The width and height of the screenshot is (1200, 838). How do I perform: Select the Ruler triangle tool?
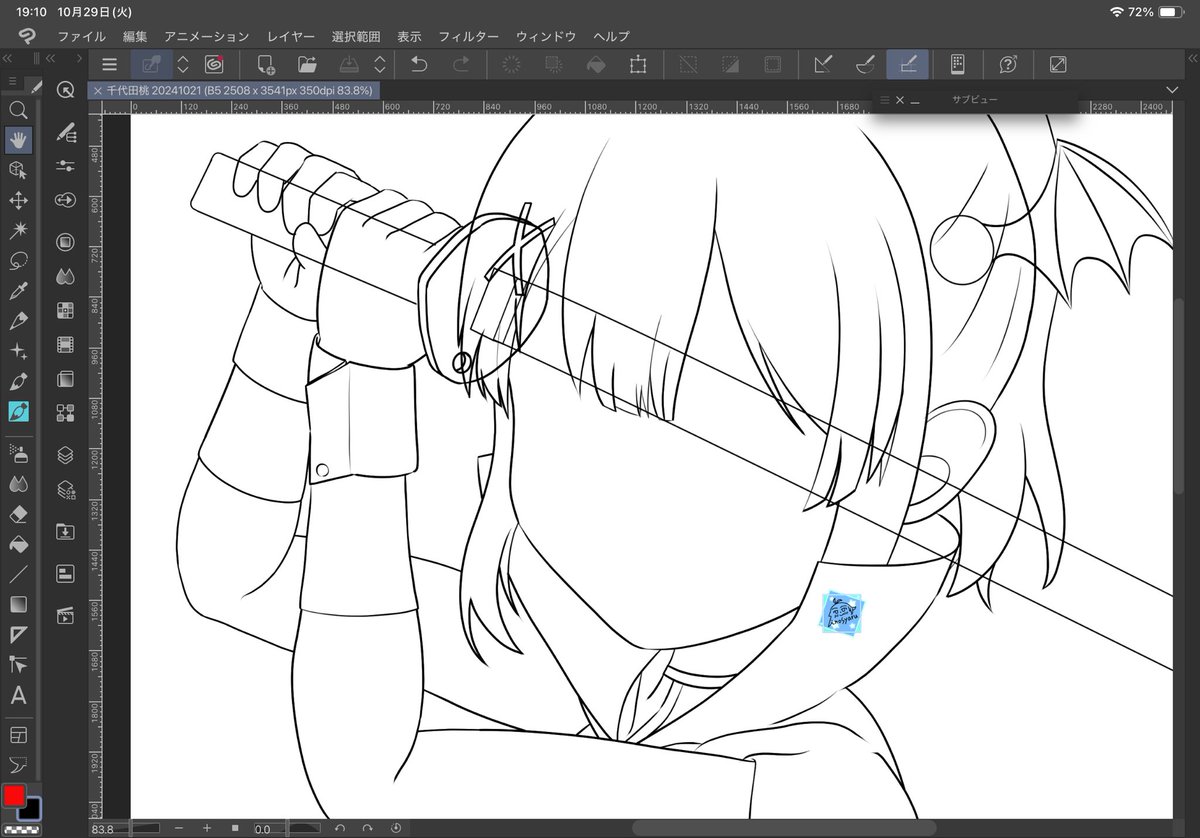tap(17, 634)
